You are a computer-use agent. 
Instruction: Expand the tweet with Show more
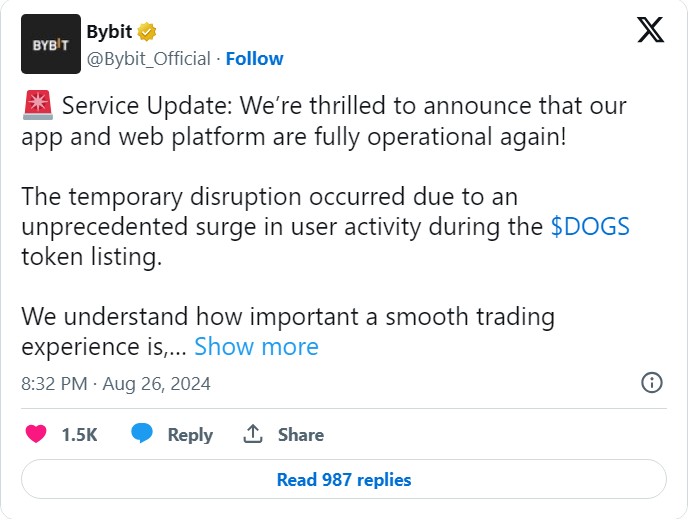(256, 347)
